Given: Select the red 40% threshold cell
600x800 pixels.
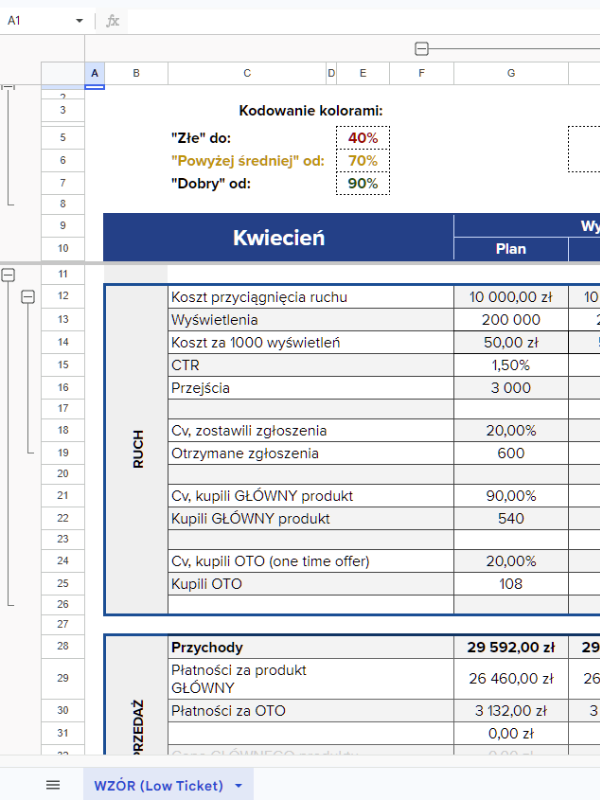Looking at the screenshot, I should tap(362, 138).
